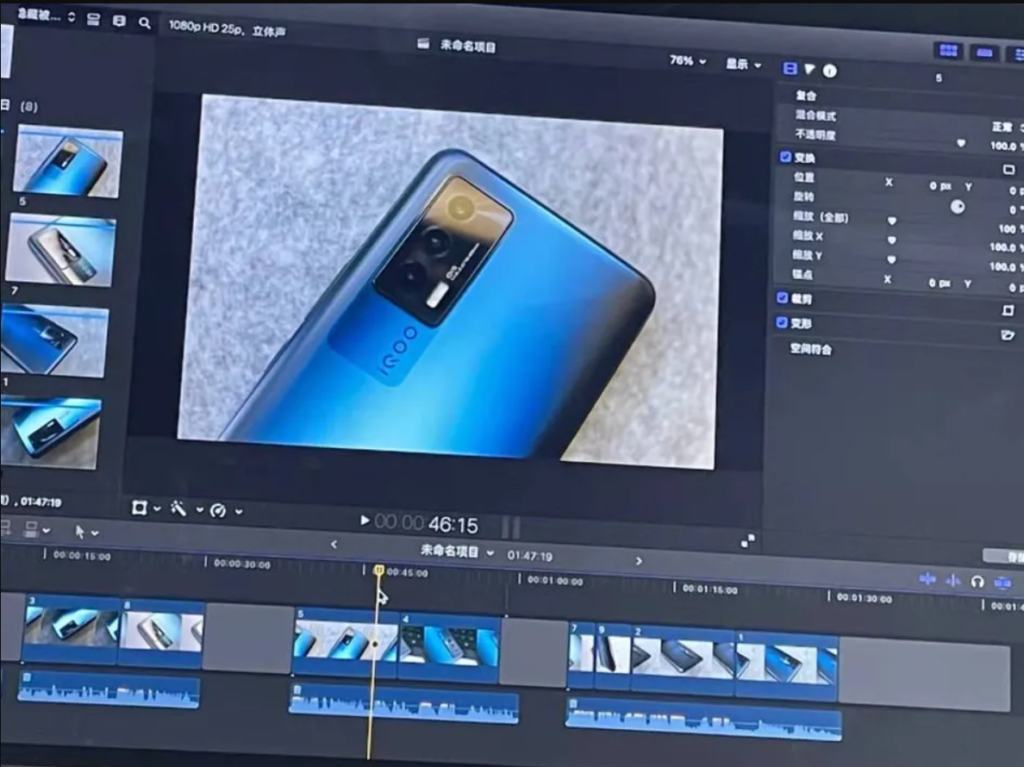Click the clapperboard project icon in viewer
Image resolution: width=1024 pixels, height=767 pixels.
[x=423, y=44]
